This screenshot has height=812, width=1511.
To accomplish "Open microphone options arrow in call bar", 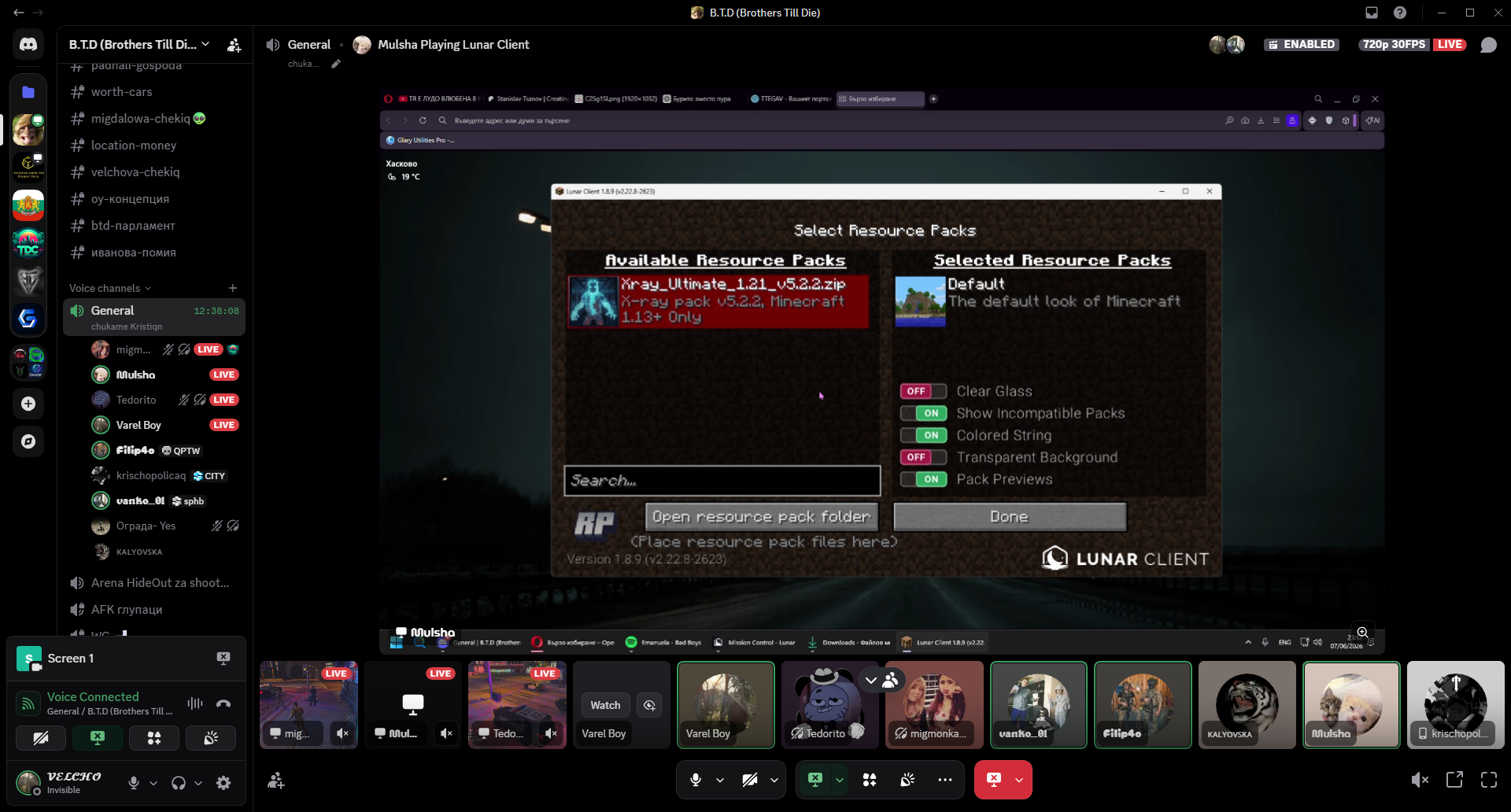I will pos(720,780).
